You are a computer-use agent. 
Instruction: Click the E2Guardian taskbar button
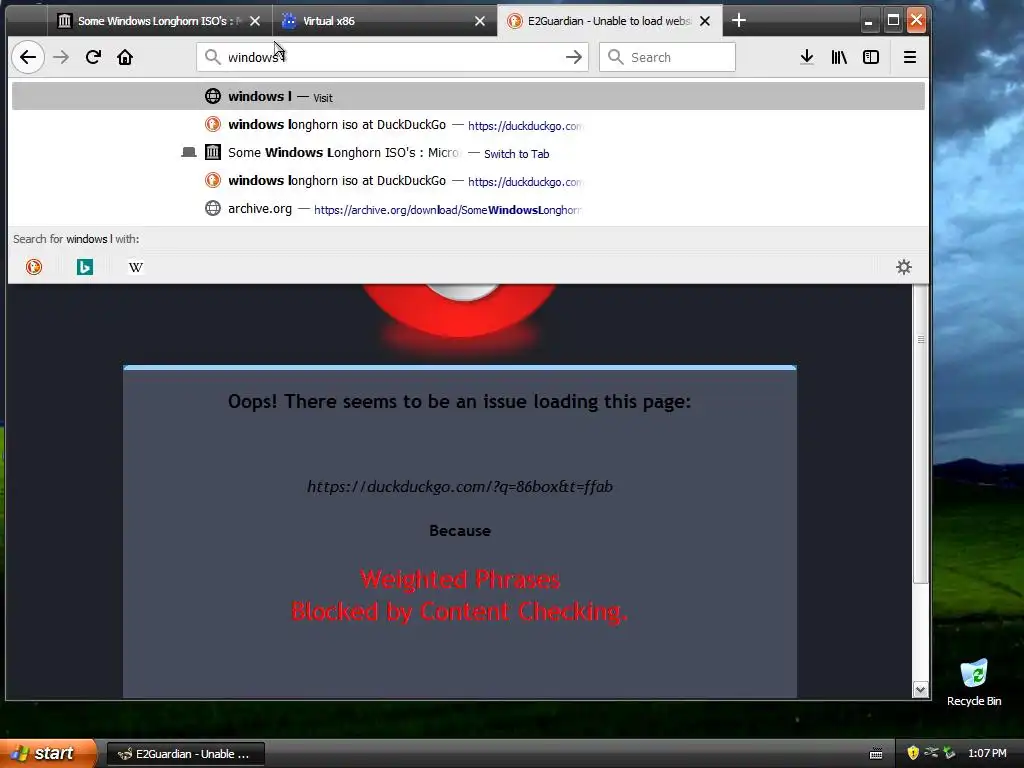point(185,754)
